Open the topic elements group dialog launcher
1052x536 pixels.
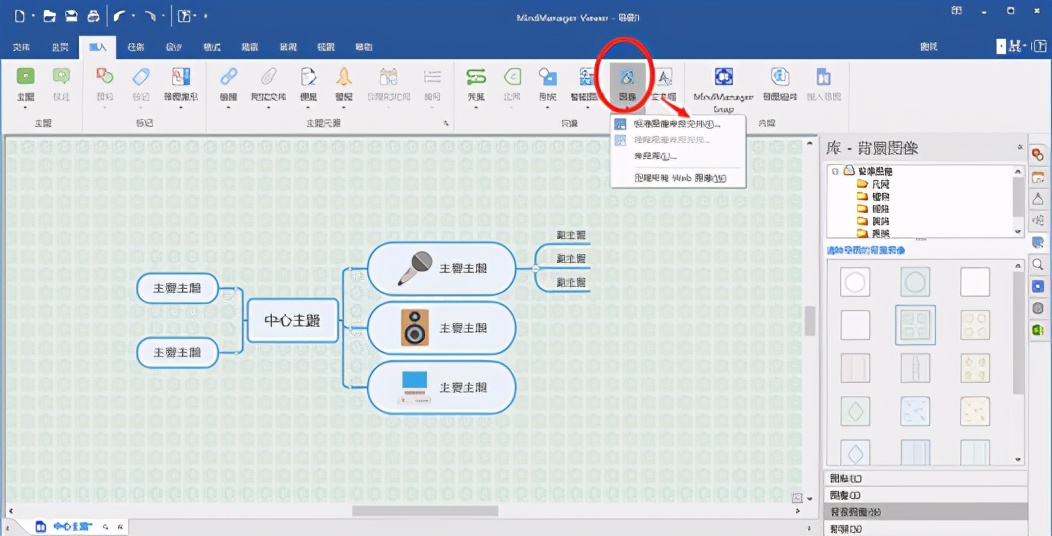coord(445,124)
